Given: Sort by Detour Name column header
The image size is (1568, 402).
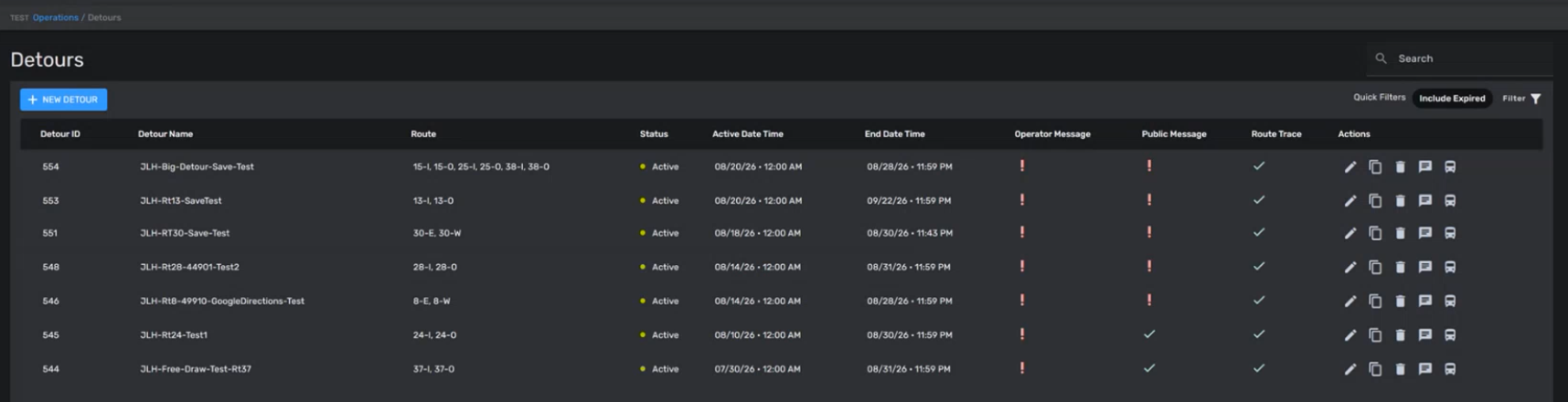Looking at the screenshot, I should (x=165, y=134).
